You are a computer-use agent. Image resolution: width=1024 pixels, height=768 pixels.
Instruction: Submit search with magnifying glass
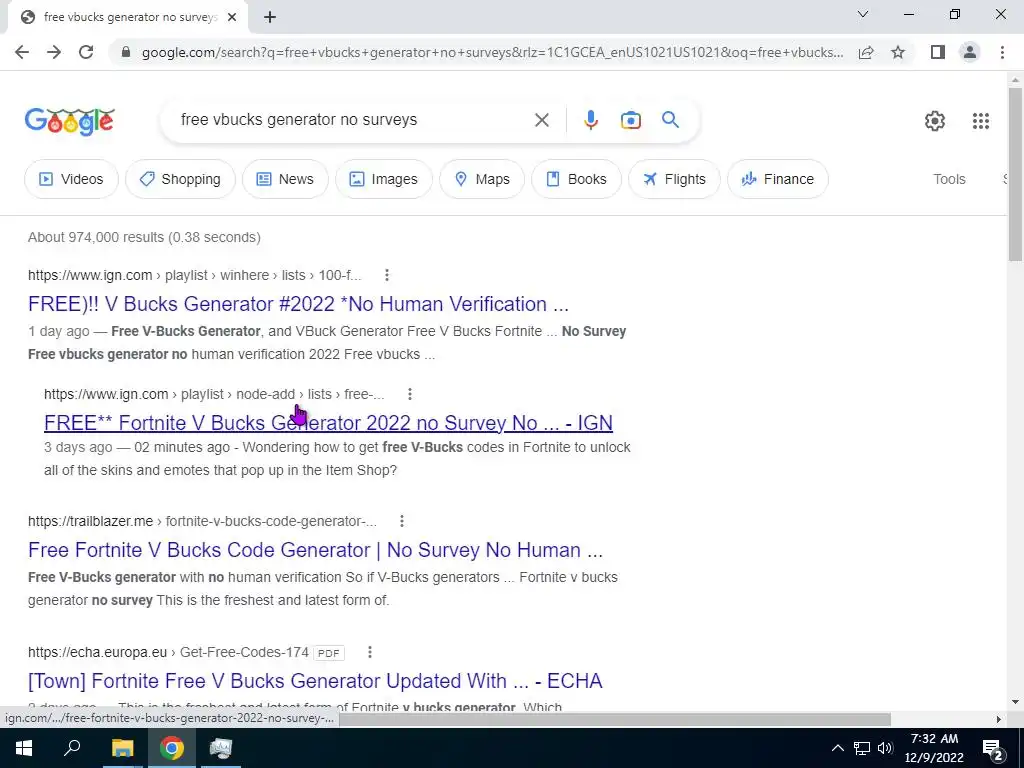[670, 120]
